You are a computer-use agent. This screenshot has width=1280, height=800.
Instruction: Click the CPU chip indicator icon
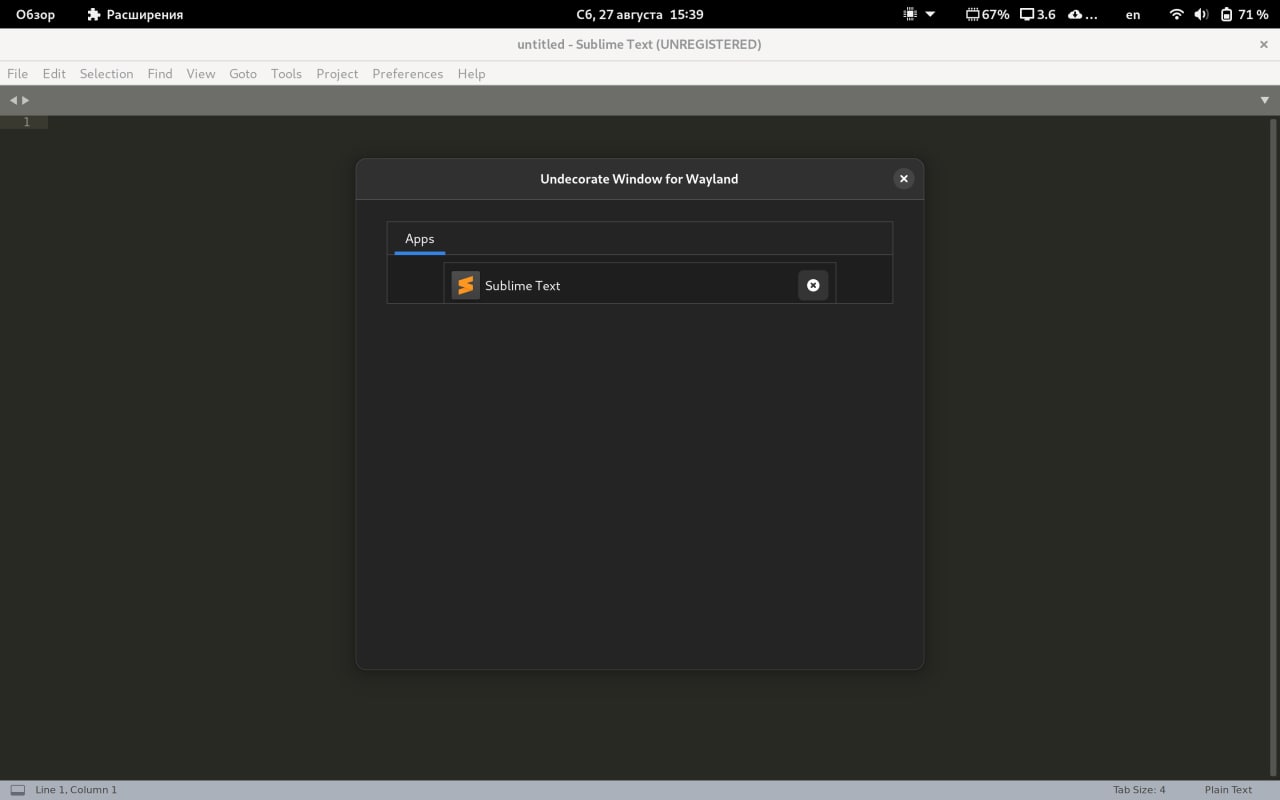pos(910,14)
